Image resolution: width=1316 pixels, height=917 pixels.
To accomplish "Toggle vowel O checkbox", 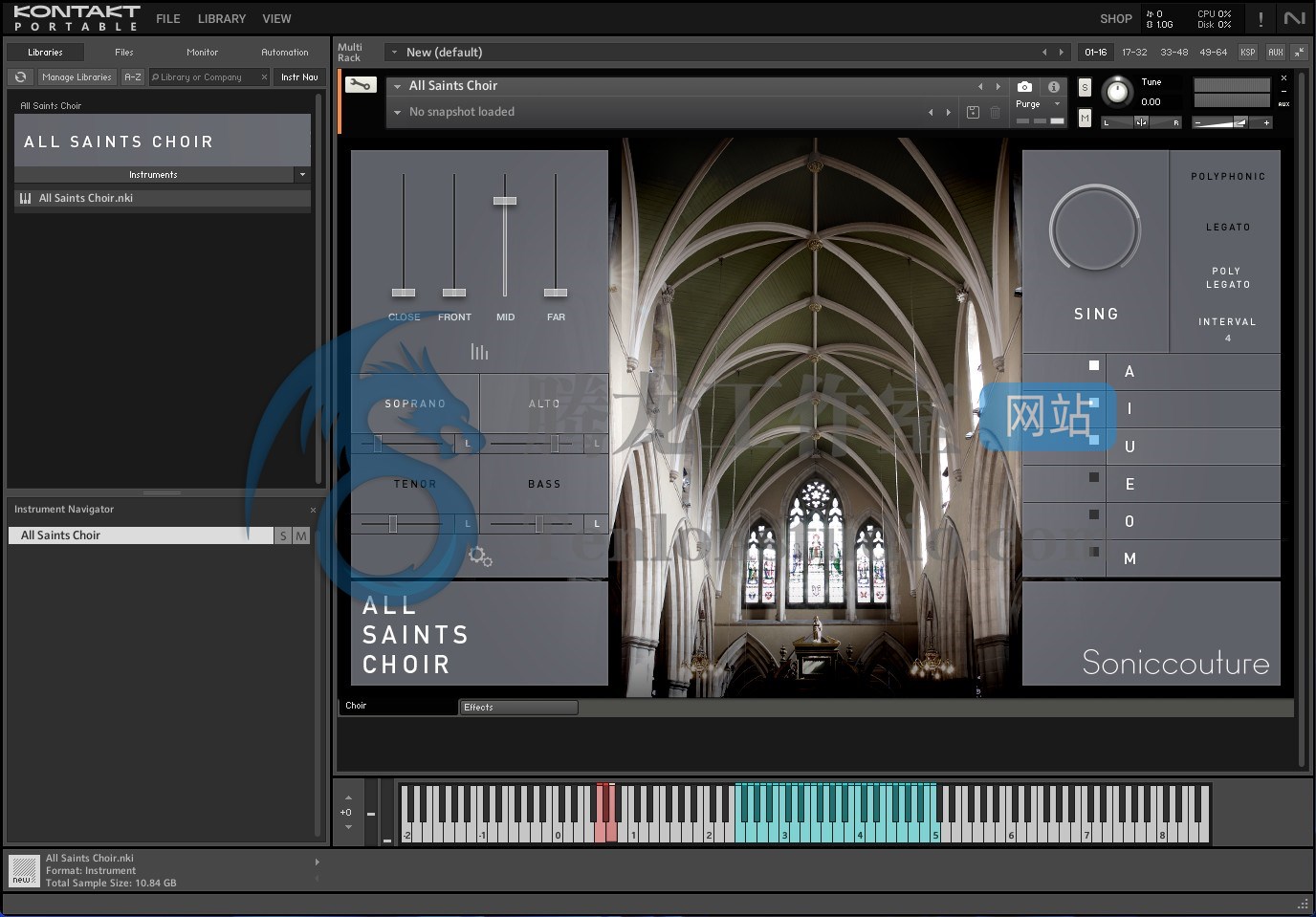I will point(1094,514).
